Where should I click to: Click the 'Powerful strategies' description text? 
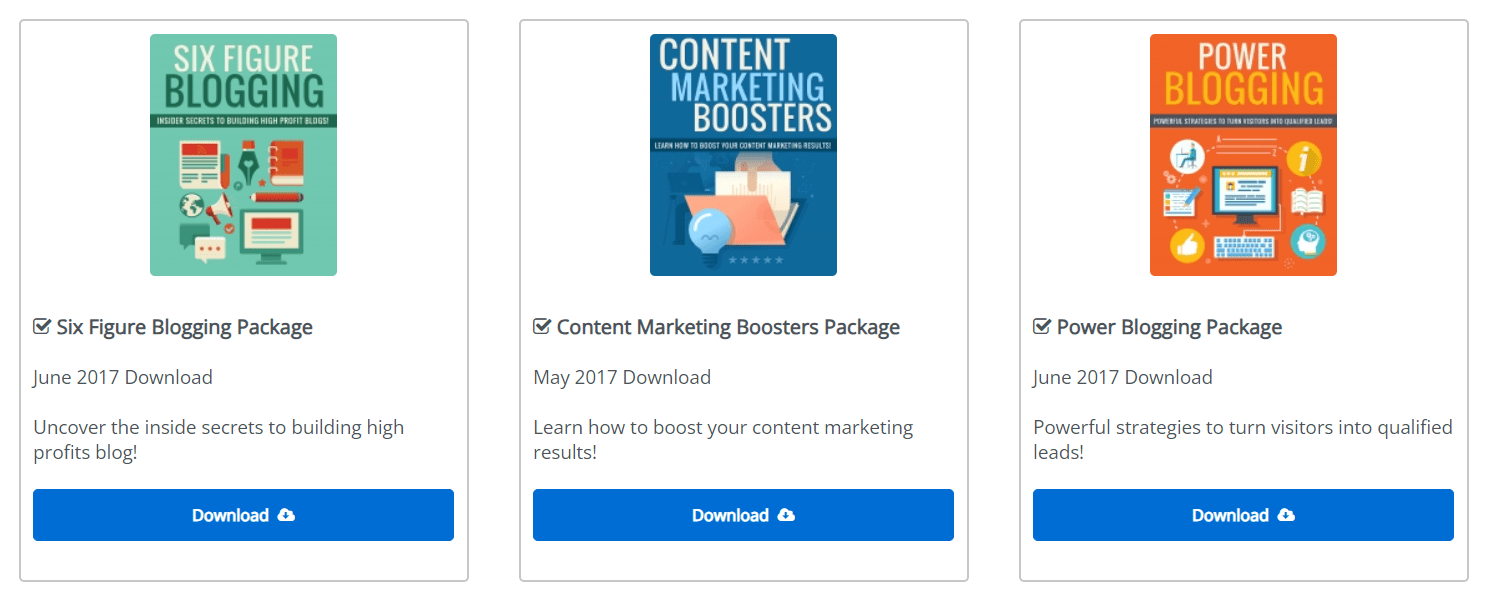pos(1242,439)
